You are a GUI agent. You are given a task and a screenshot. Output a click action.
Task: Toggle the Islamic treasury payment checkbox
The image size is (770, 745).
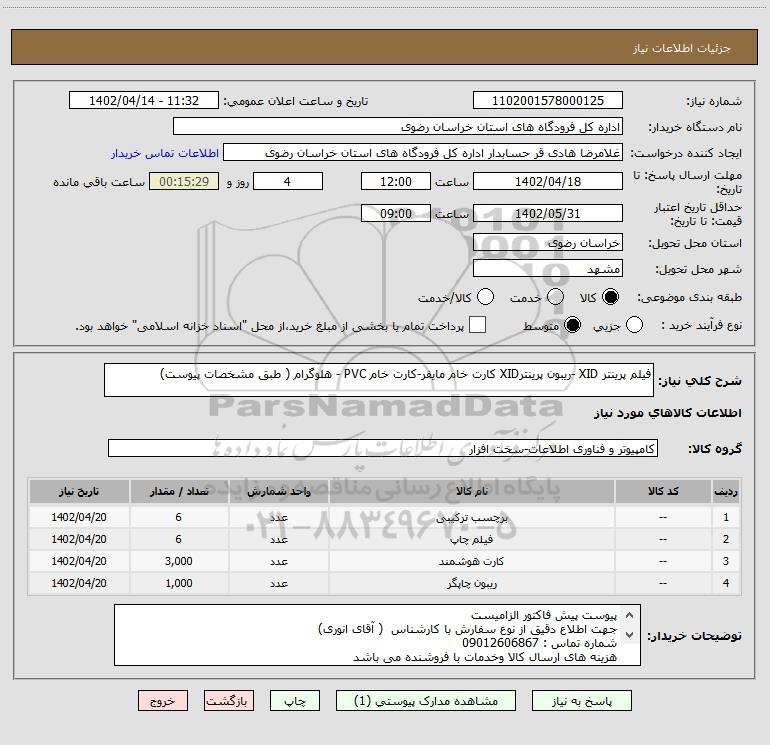pos(477,325)
